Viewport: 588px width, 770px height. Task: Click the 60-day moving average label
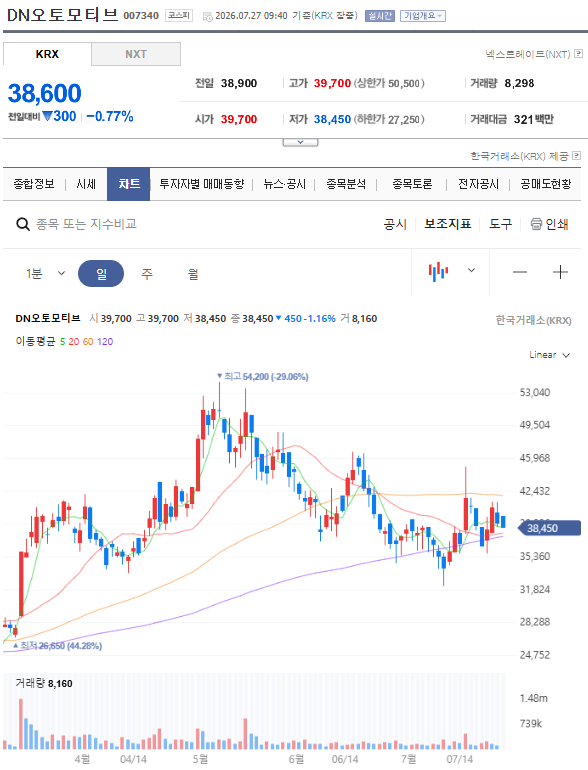click(x=88, y=341)
